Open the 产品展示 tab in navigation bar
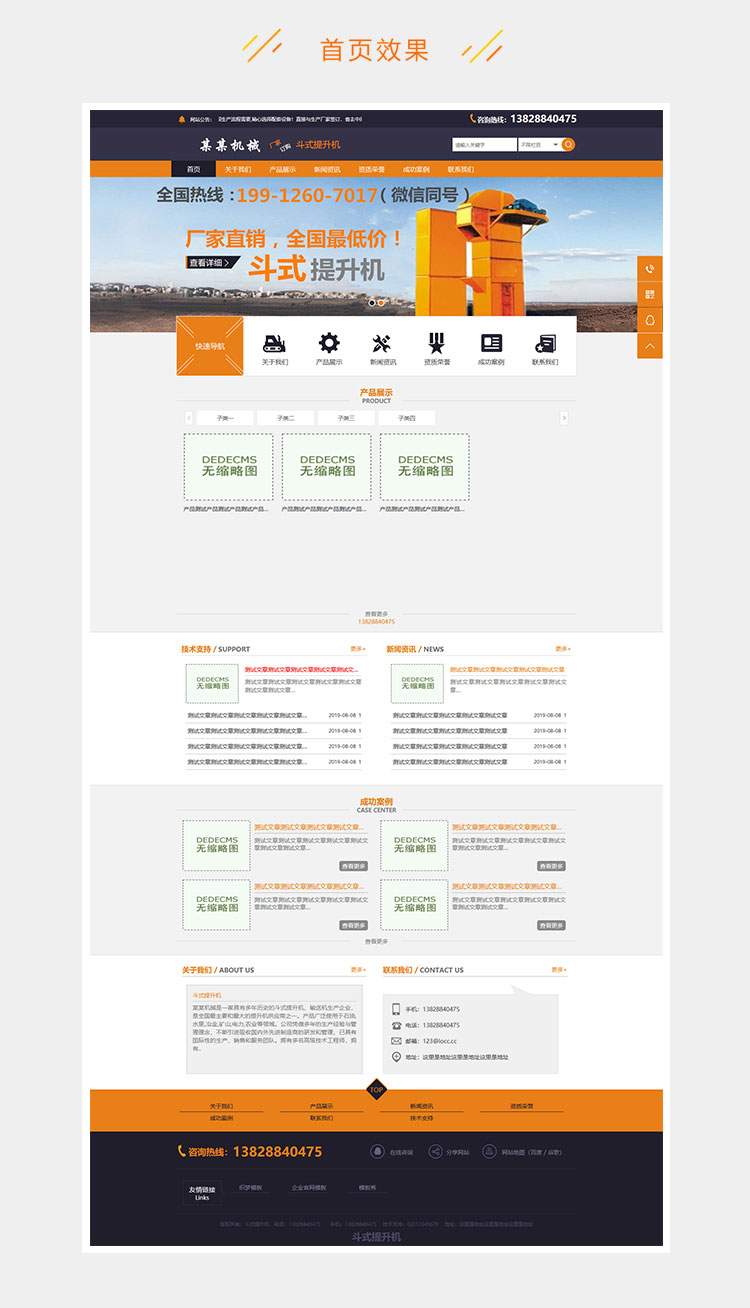 (x=282, y=169)
